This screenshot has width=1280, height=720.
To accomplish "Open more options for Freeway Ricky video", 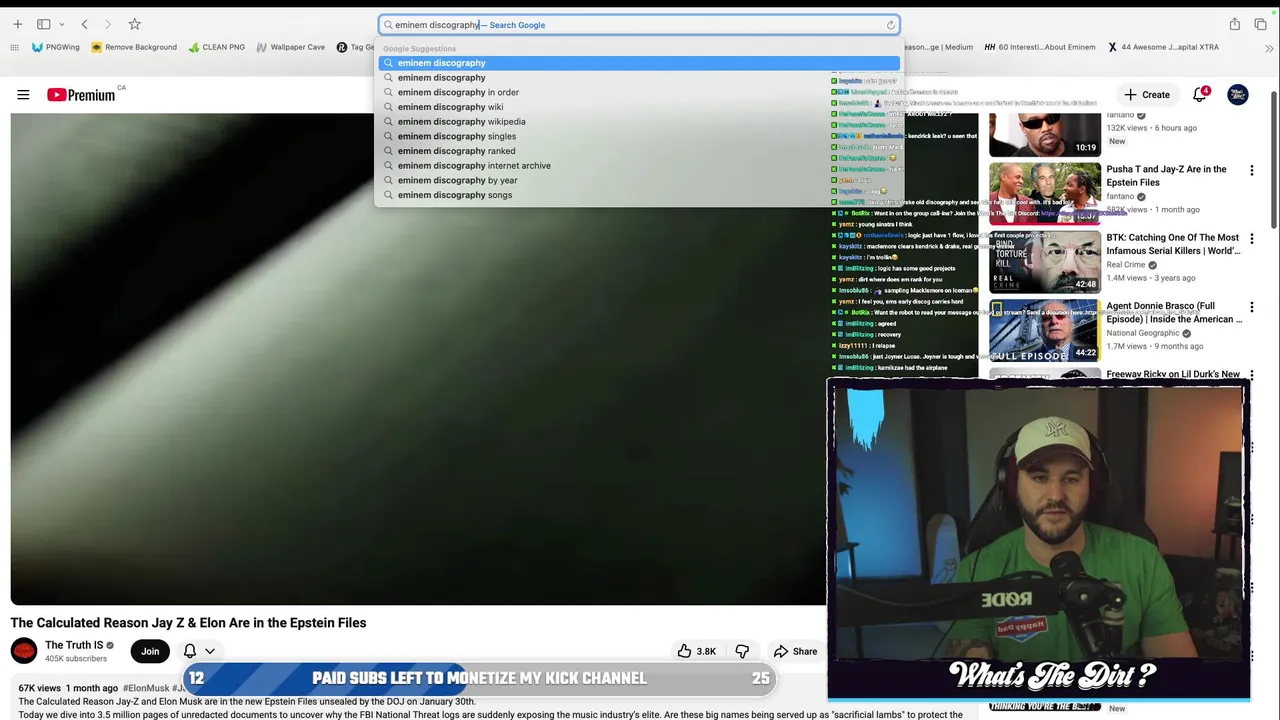I will 1251,375.
